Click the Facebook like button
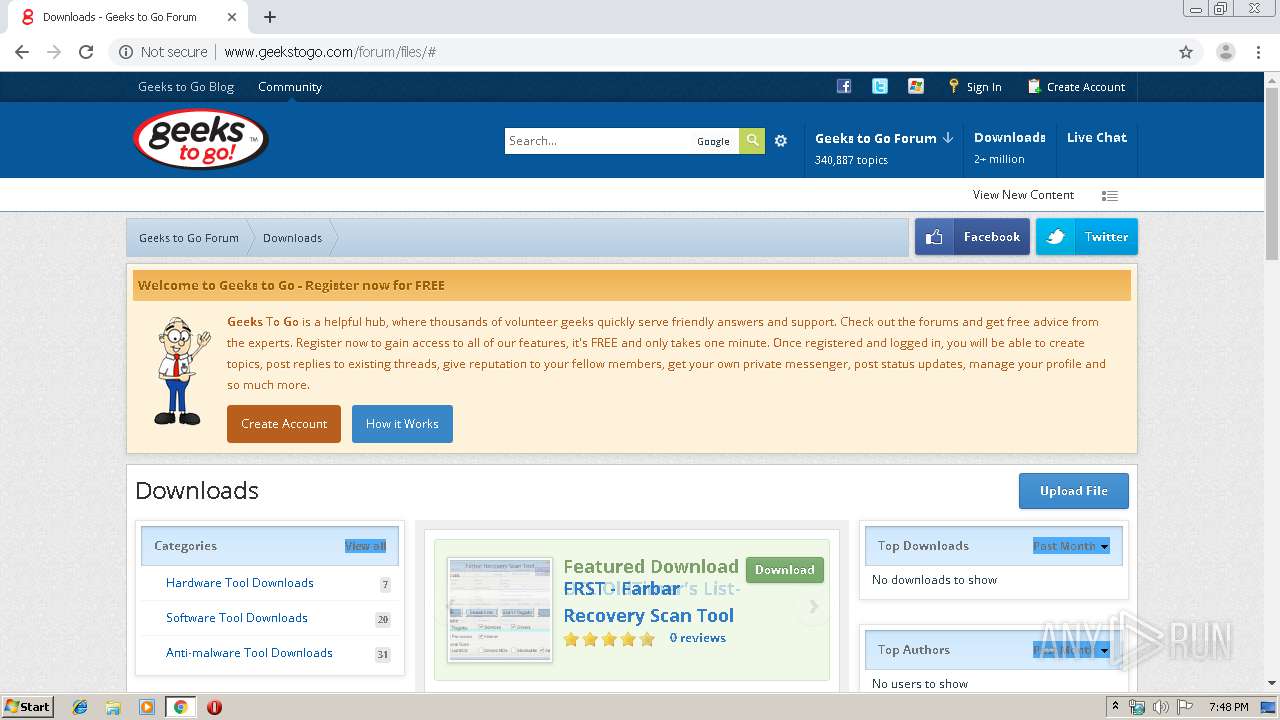This screenshot has width=1280, height=720. click(x=972, y=237)
